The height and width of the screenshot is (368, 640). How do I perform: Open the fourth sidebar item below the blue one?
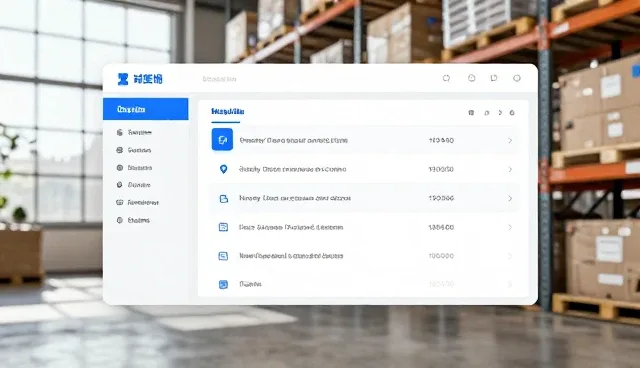133,185
